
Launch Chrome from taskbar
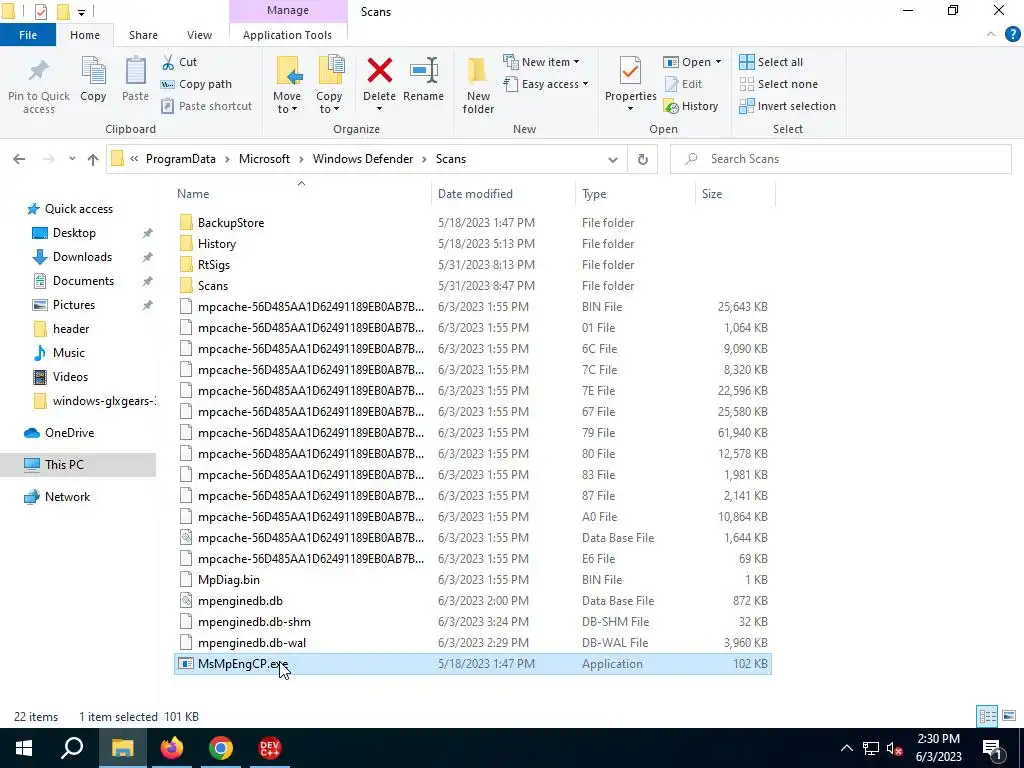[221, 748]
